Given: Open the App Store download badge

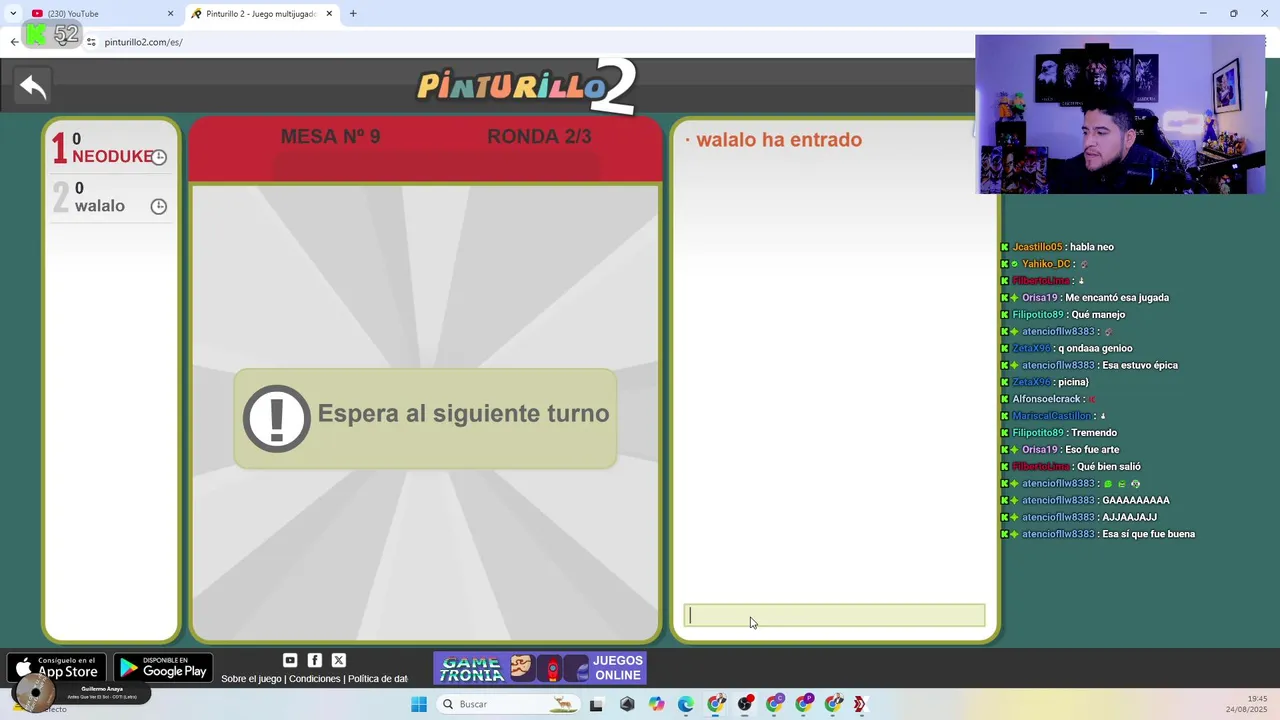Looking at the screenshot, I should (56, 667).
